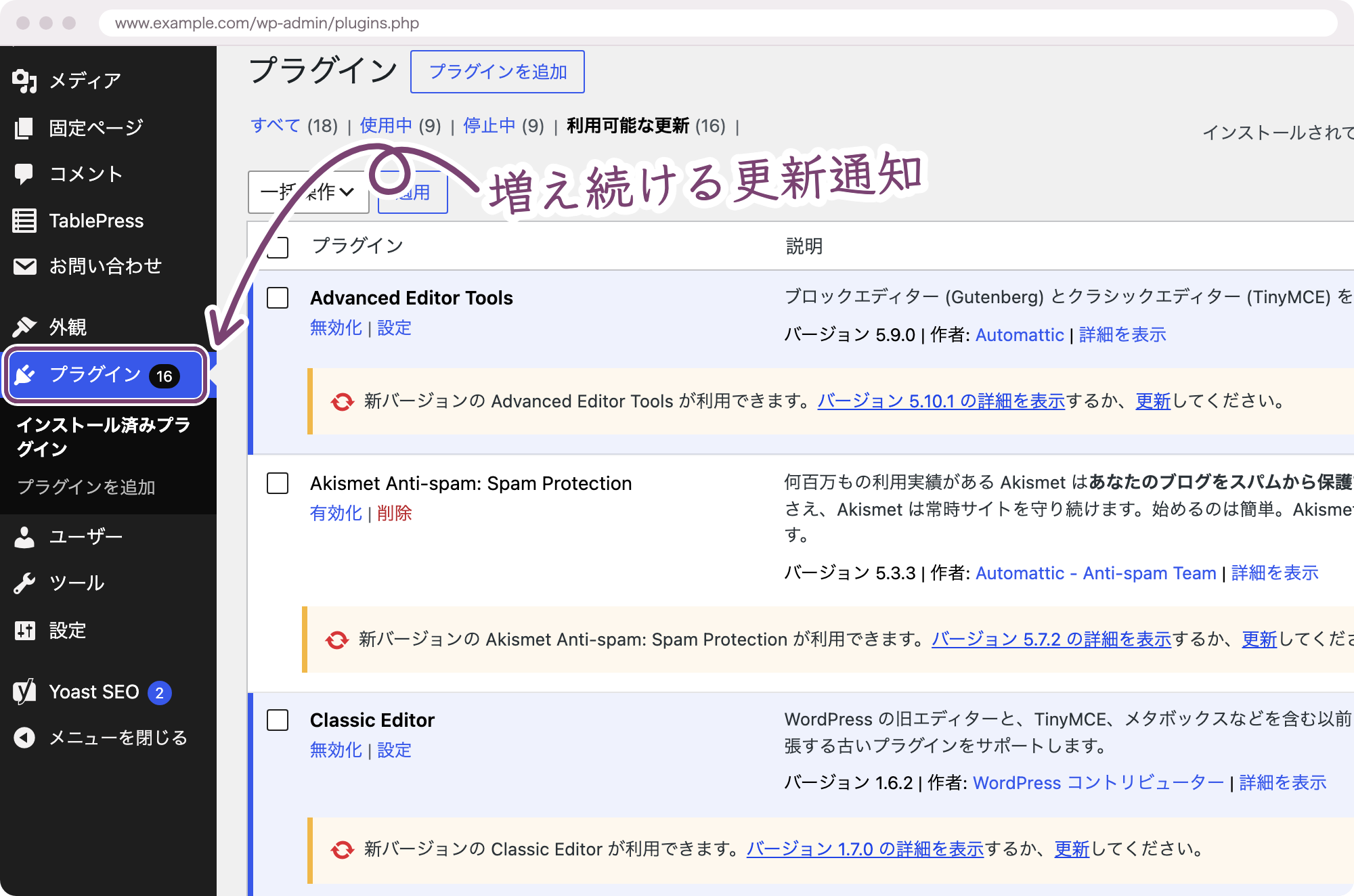Click the update icon in Akismet notice
Screen dimensions: 1354x896
tap(337, 640)
